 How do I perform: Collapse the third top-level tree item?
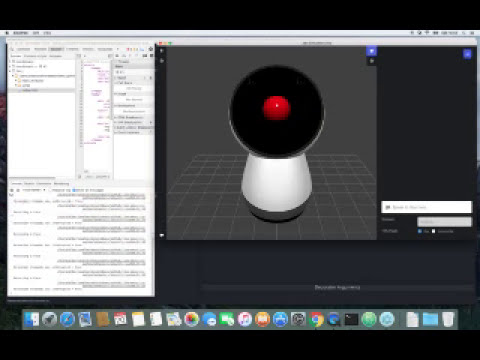coord(10,71)
